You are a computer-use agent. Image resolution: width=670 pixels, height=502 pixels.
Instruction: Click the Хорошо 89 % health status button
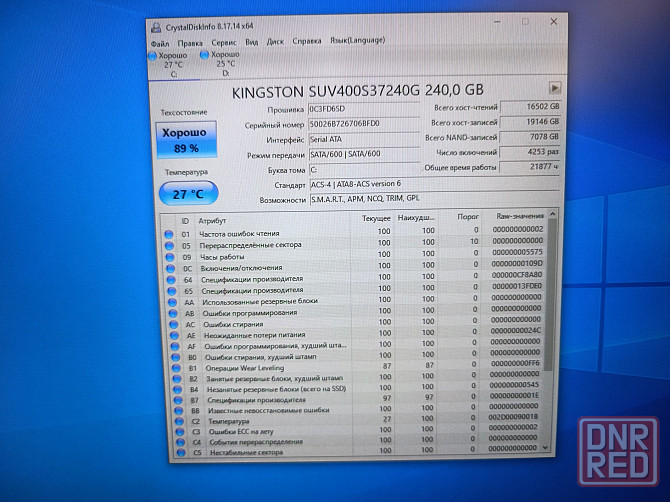(x=186, y=140)
